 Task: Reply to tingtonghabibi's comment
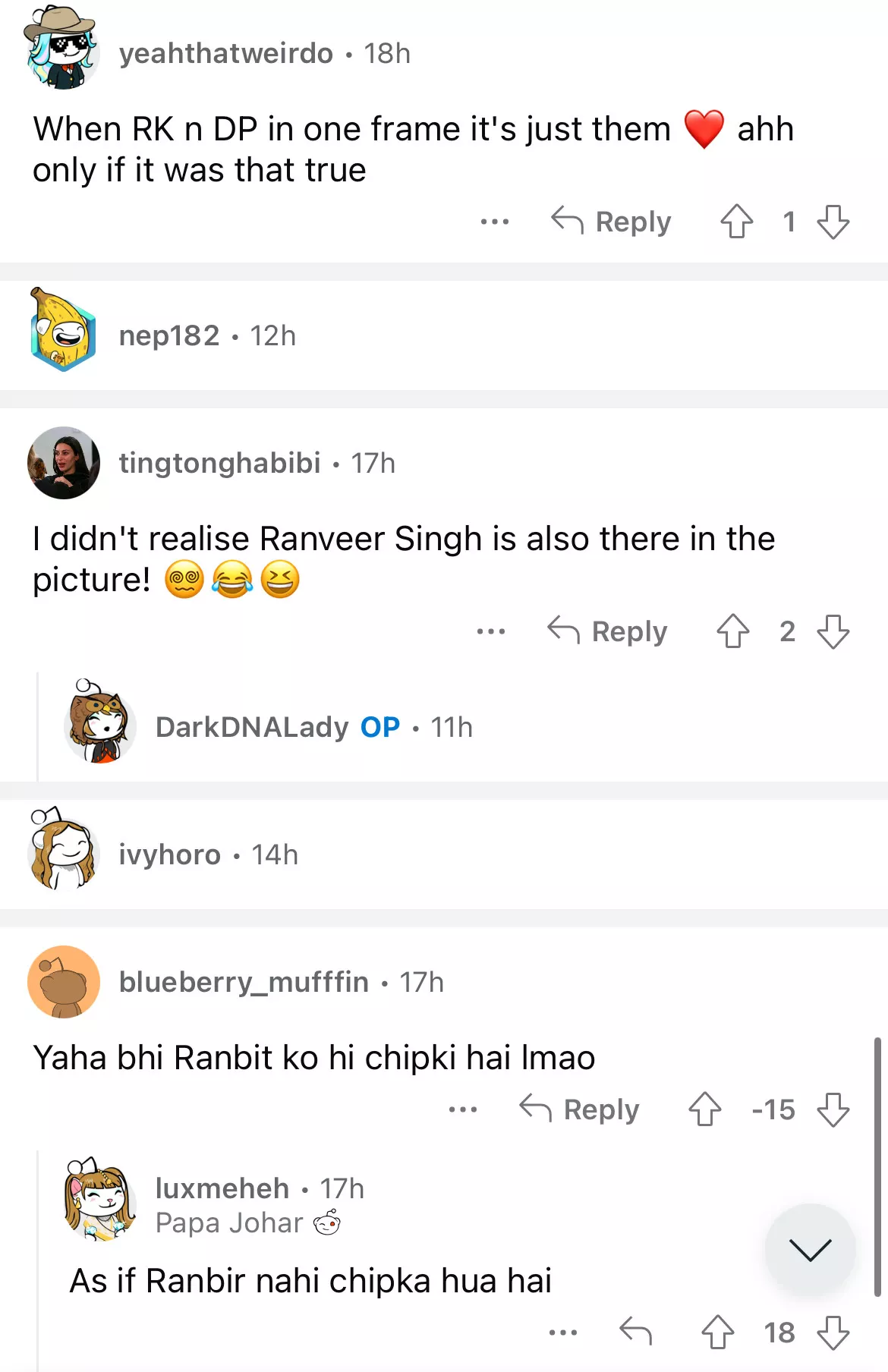click(607, 631)
